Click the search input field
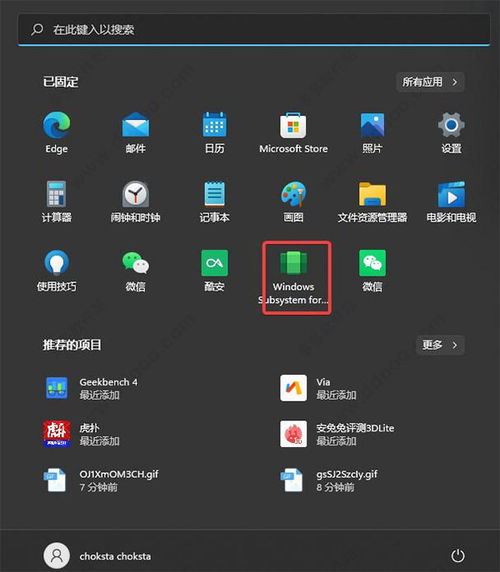The height and width of the screenshot is (572, 500). [254, 30]
